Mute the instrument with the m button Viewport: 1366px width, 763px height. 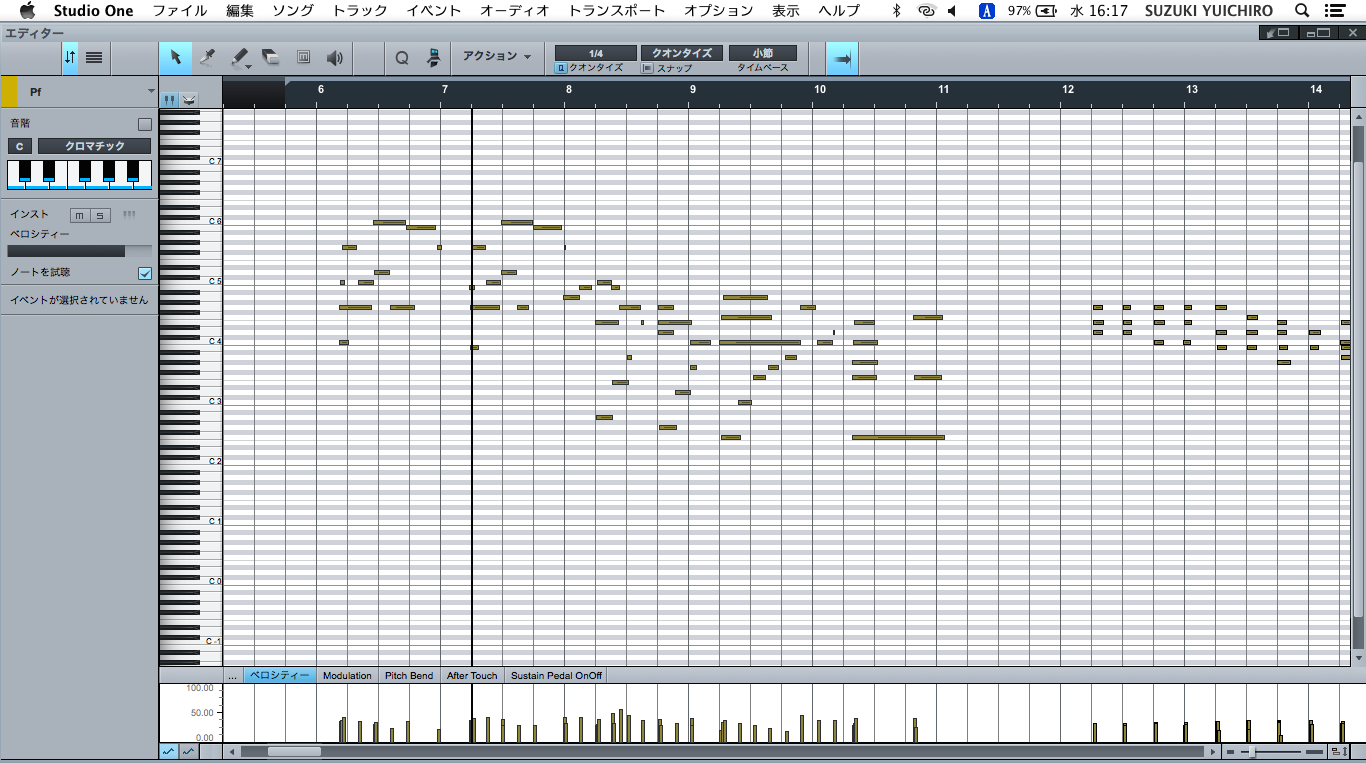pos(79,215)
